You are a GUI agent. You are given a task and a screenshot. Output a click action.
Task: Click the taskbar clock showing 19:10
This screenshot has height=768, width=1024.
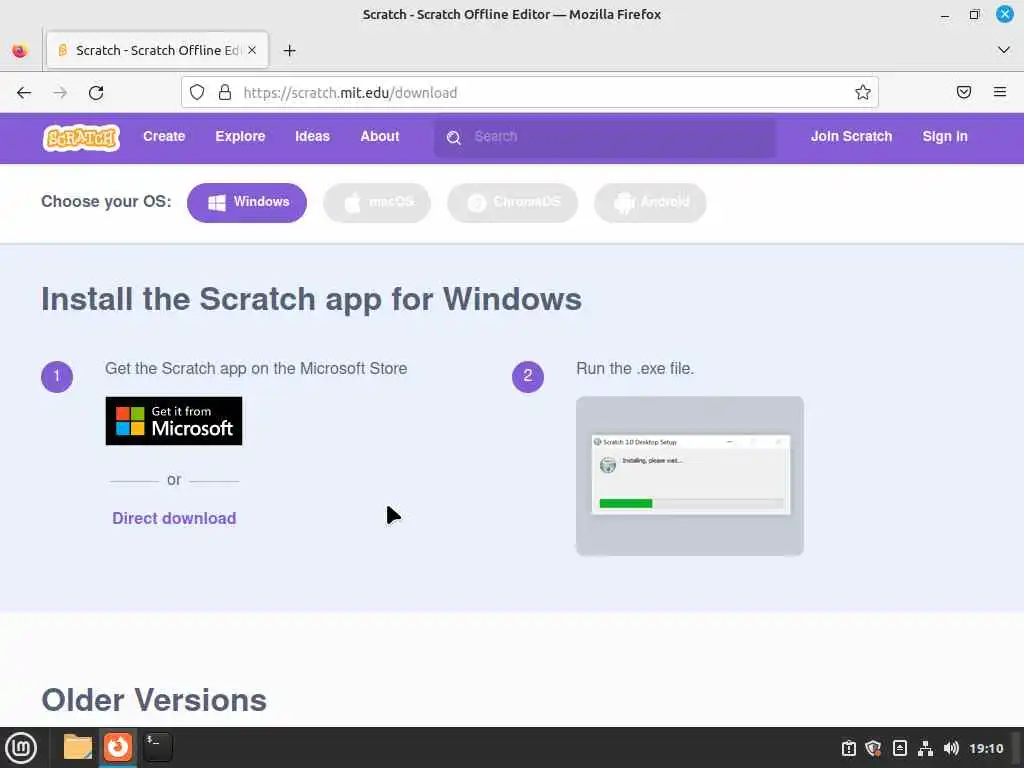[986, 748]
